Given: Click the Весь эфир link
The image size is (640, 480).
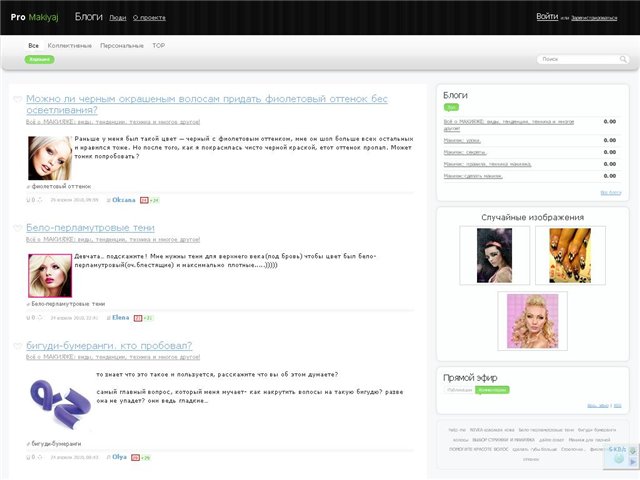Looking at the screenshot, I should point(598,406).
